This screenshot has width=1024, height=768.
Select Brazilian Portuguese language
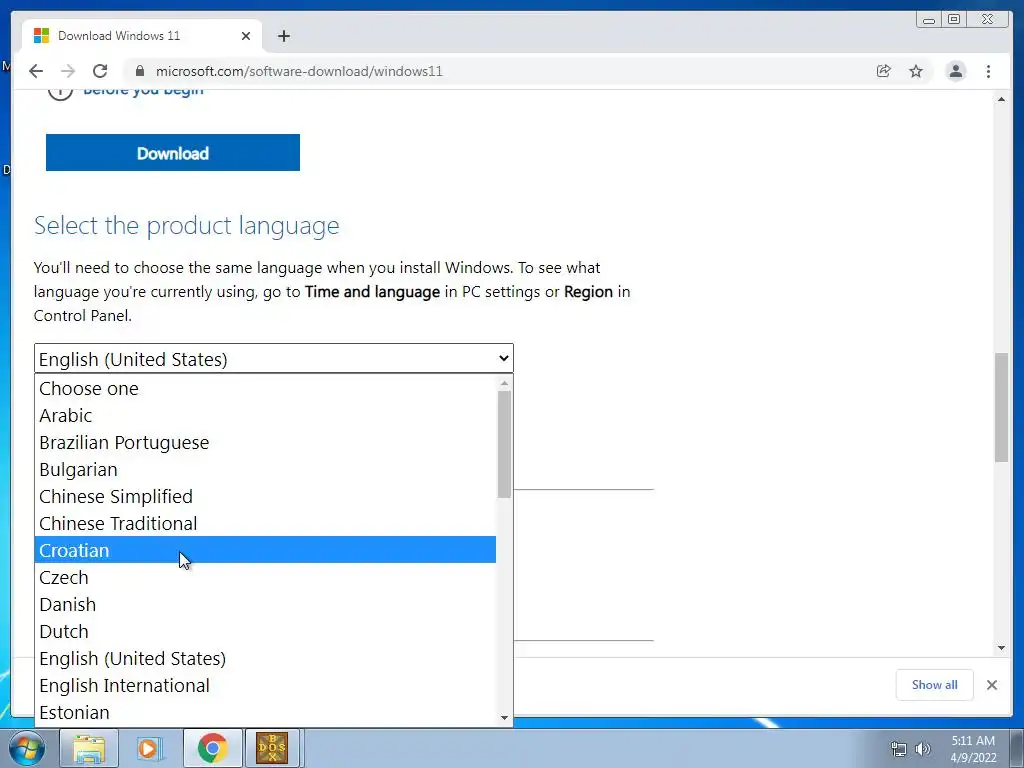point(265,442)
